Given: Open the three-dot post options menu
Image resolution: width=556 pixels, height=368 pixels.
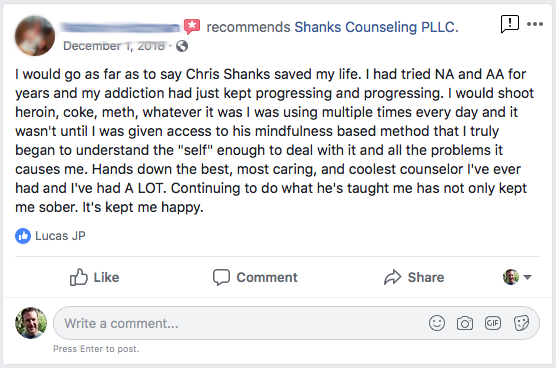Looking at the screenshot, I should point(535,24).
